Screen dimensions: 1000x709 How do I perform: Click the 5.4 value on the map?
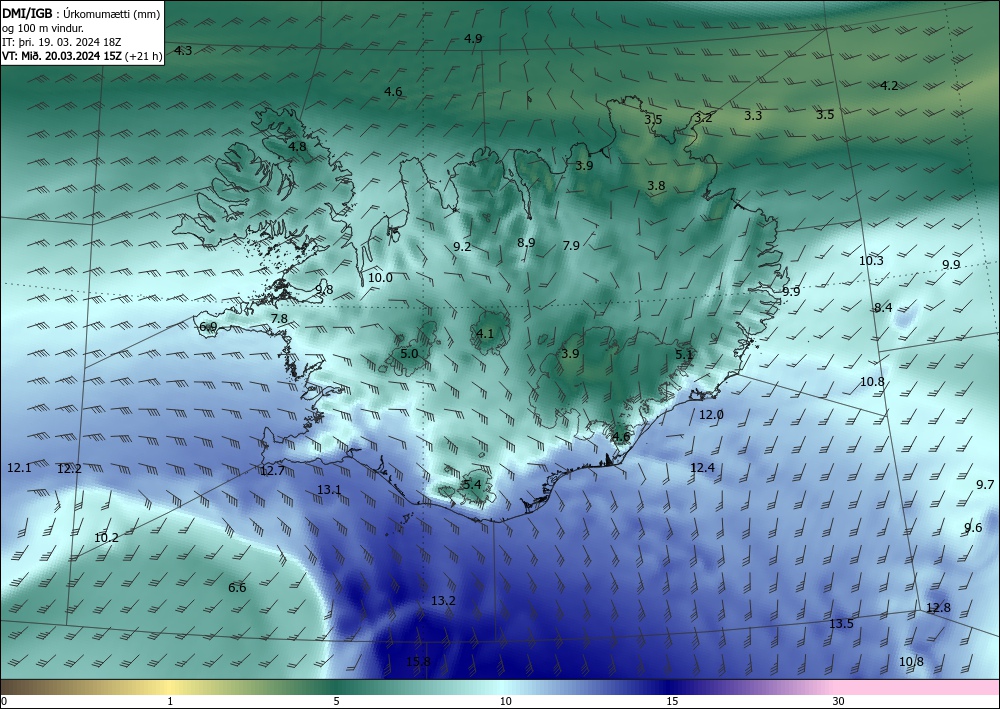(x=472, y=484)
